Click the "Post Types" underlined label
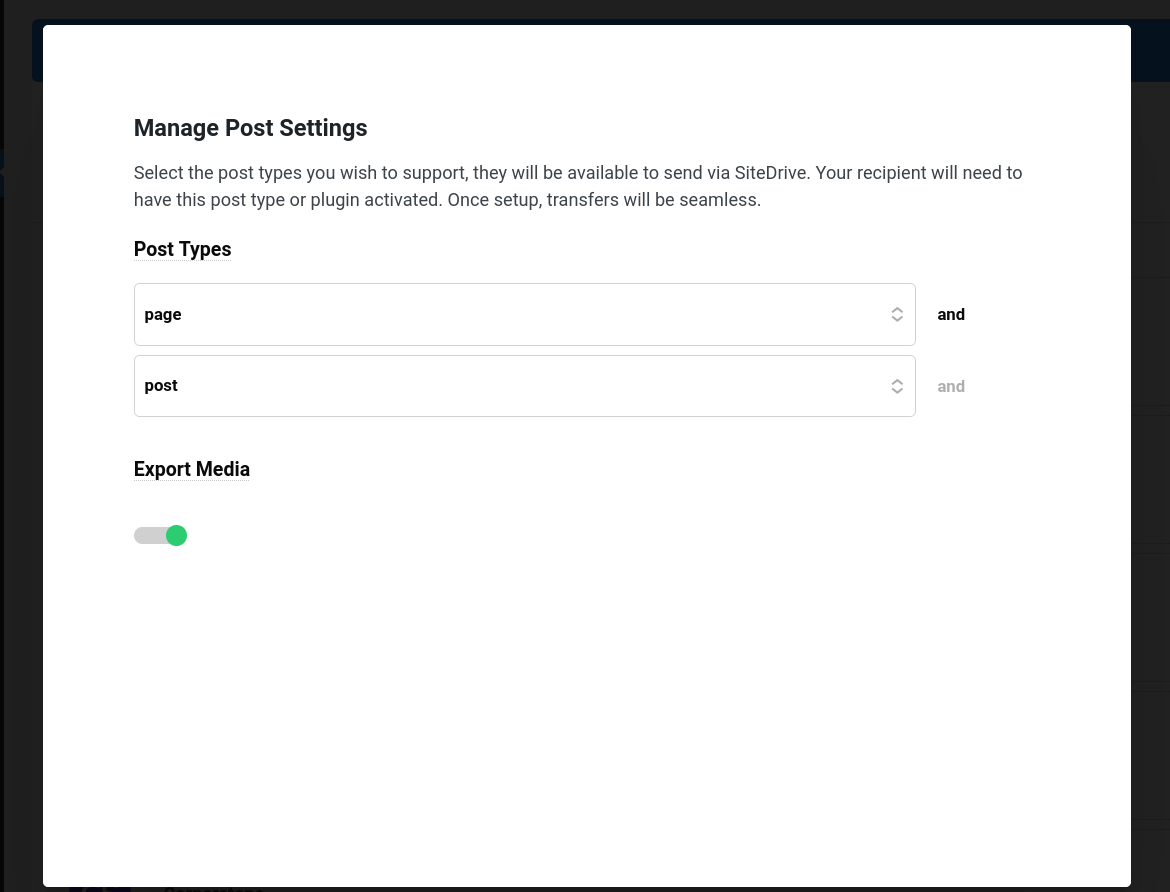This screenshot has width=1170, height=892. point(182,249)
